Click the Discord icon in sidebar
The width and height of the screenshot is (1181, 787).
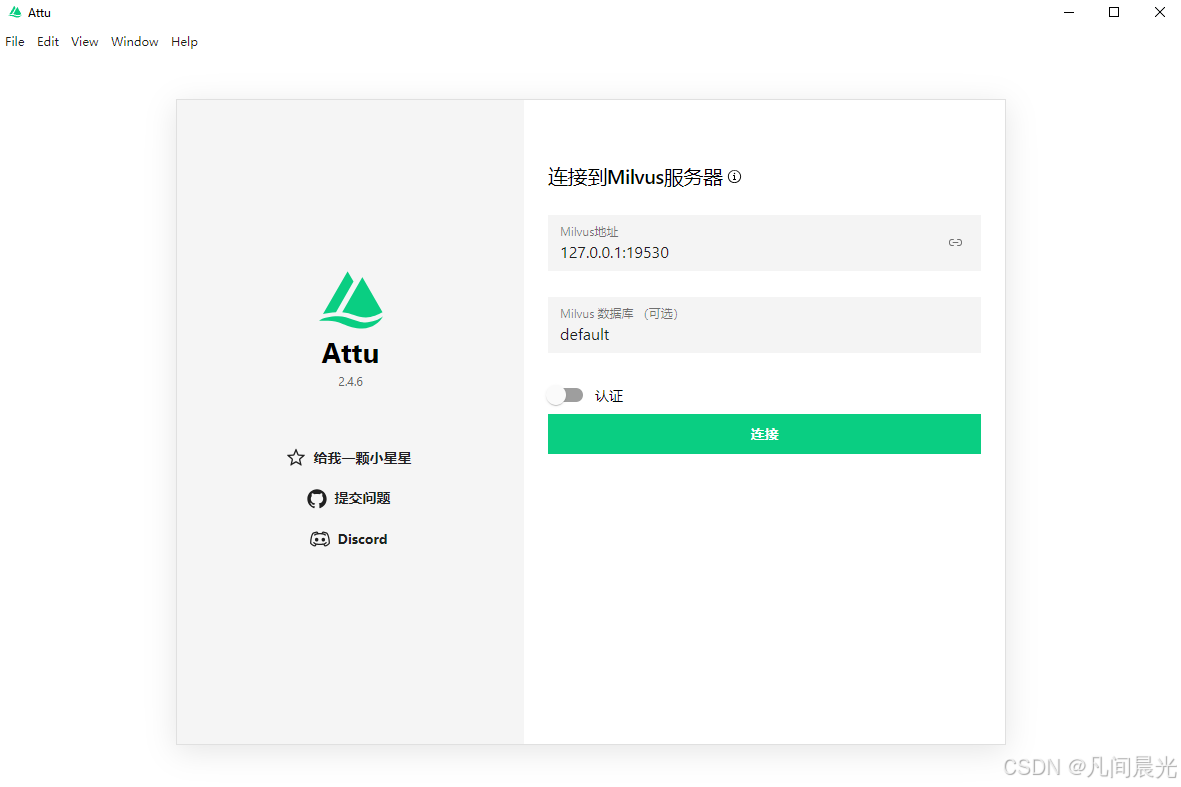(320, 539)
